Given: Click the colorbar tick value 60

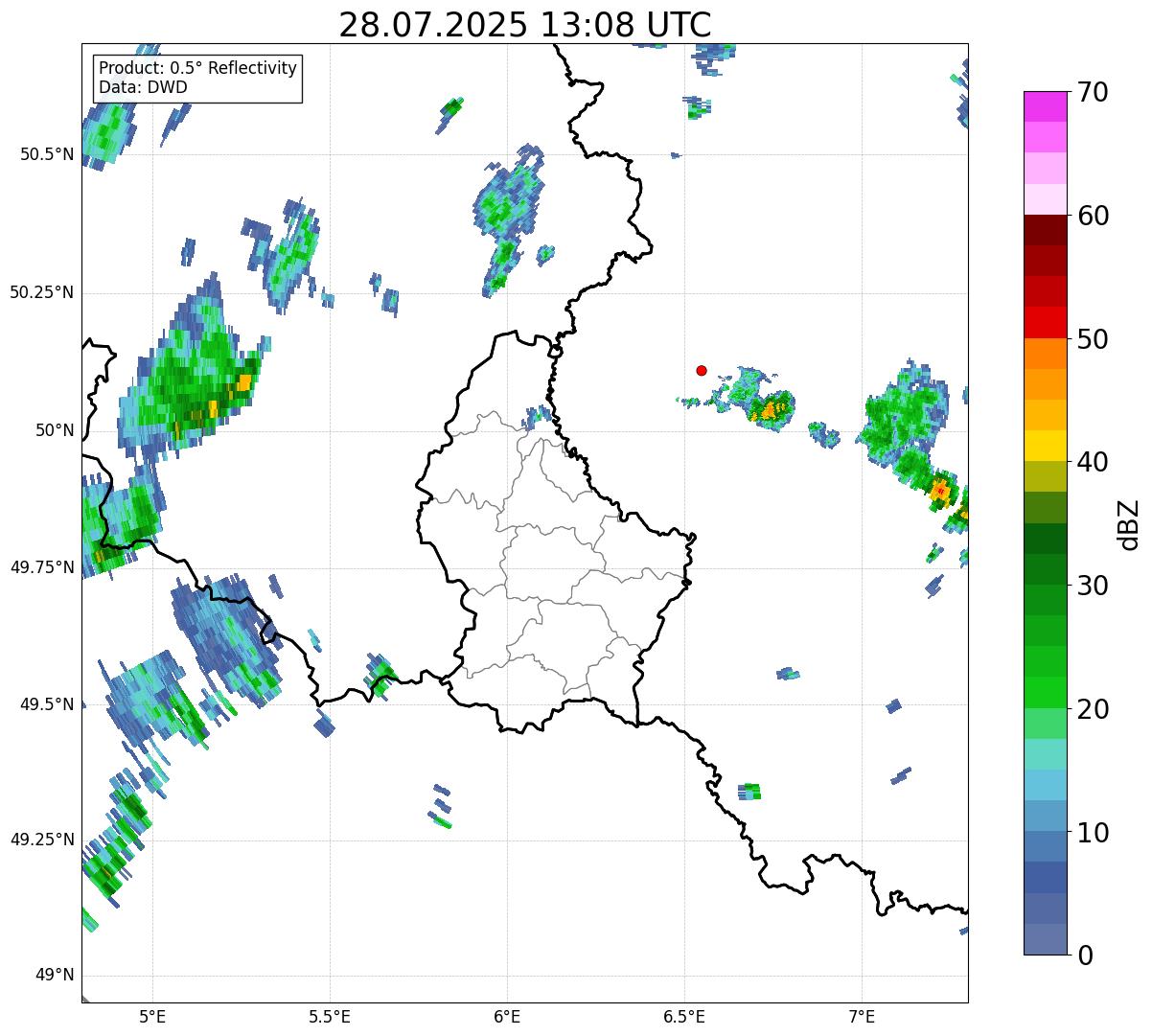Looking at the screenshot, I should 1093,216.
